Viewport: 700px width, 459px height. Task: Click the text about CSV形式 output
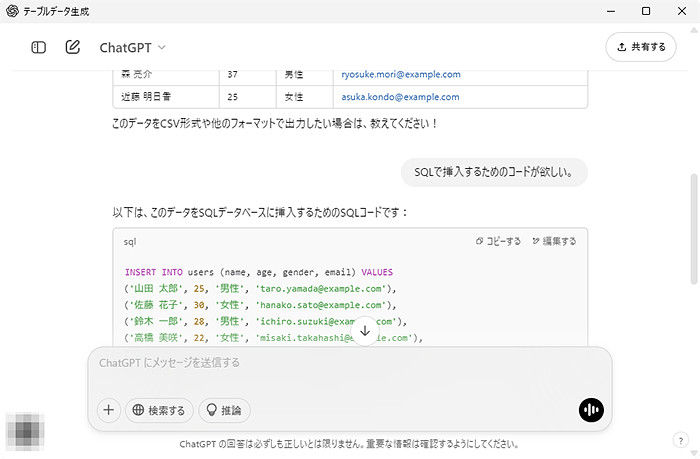point(275,123)
